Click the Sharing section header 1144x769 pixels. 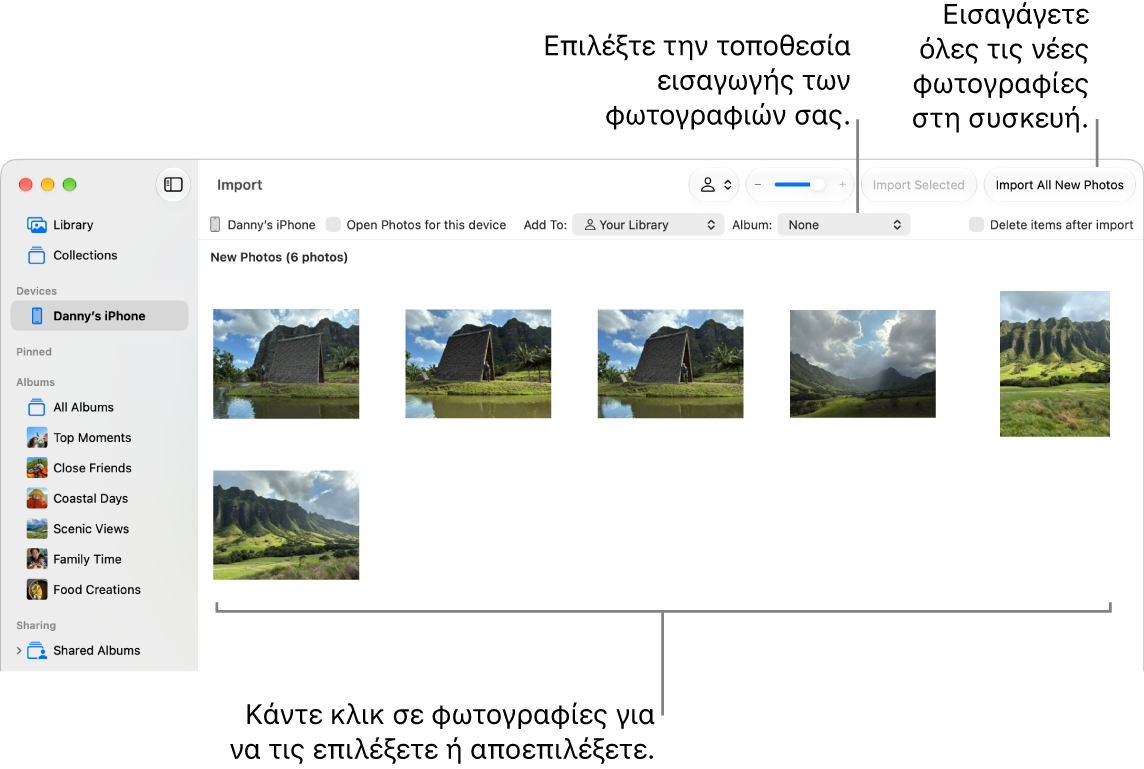[x=36, y=625]
